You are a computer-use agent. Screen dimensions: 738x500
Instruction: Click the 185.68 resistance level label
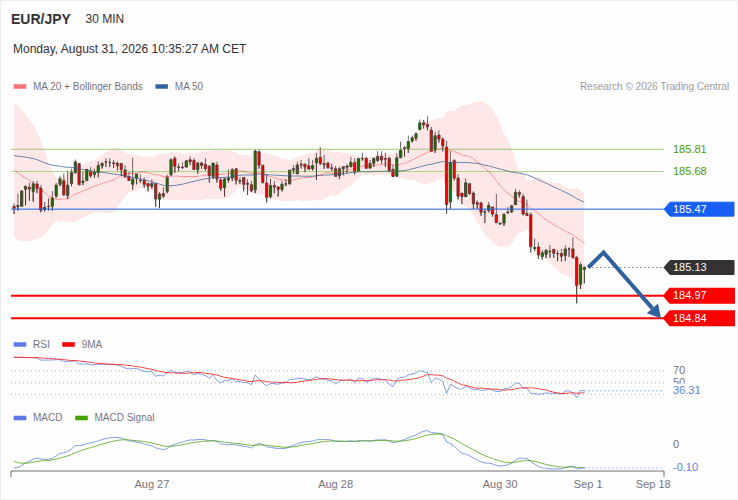(690, 171)
